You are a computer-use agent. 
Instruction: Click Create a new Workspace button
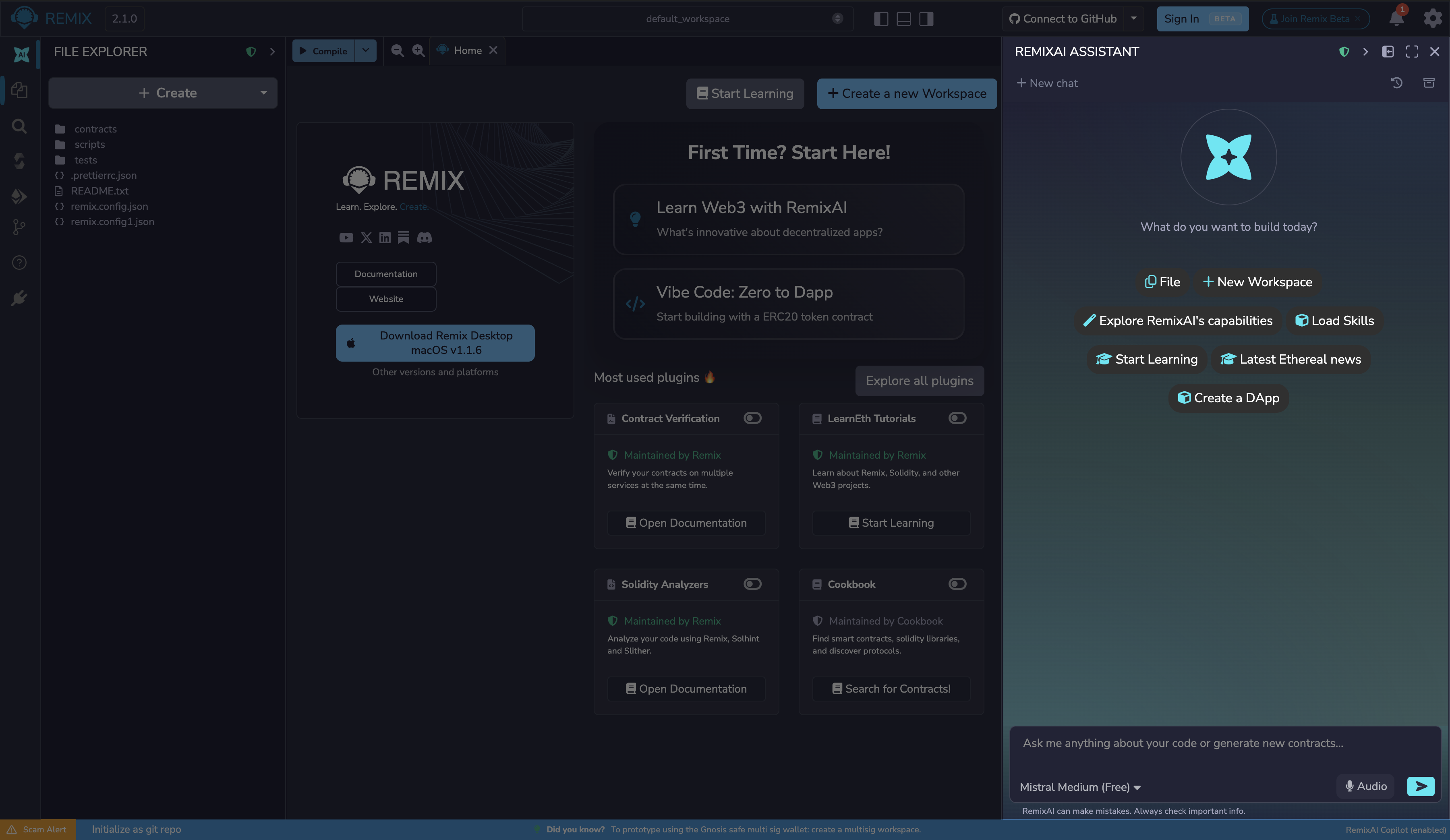pyautogui.click(x=907, y=93)
